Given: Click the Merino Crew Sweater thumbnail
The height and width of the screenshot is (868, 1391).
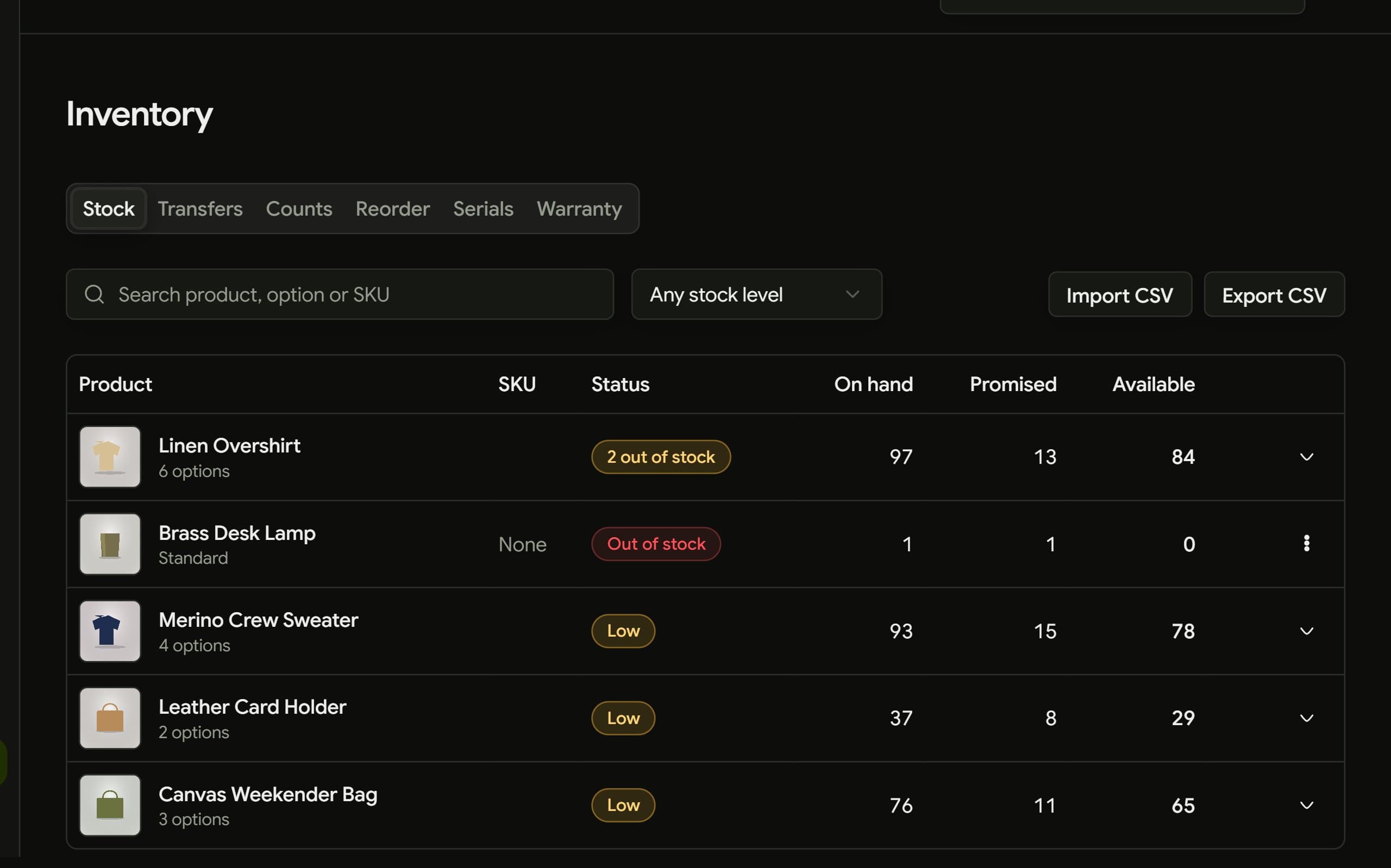Looking at the screenshot, I should click(x=110, y=632).
